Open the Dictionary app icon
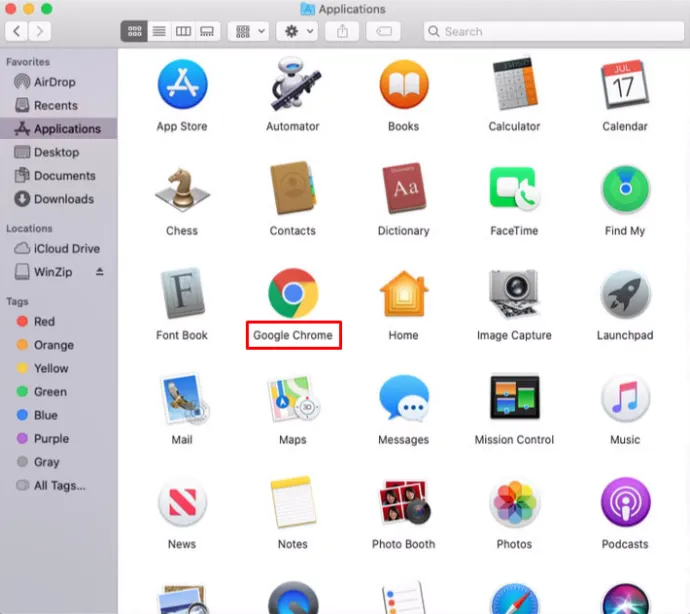Image resolution: width=690 pixels, height=614 pixels. point(404,188)
